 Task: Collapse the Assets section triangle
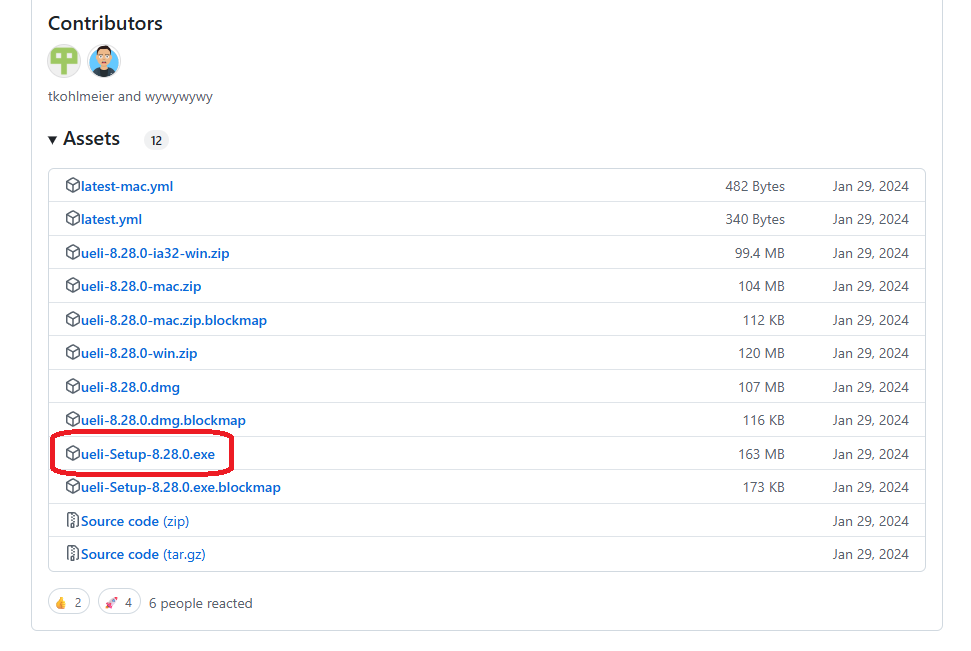tap(53, 140)
